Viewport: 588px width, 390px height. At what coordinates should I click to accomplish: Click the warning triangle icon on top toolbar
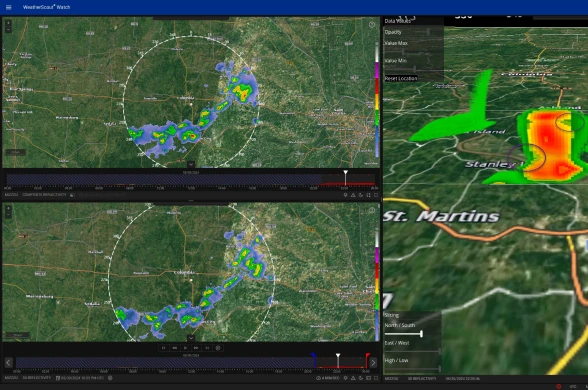(x=353, y=195)
